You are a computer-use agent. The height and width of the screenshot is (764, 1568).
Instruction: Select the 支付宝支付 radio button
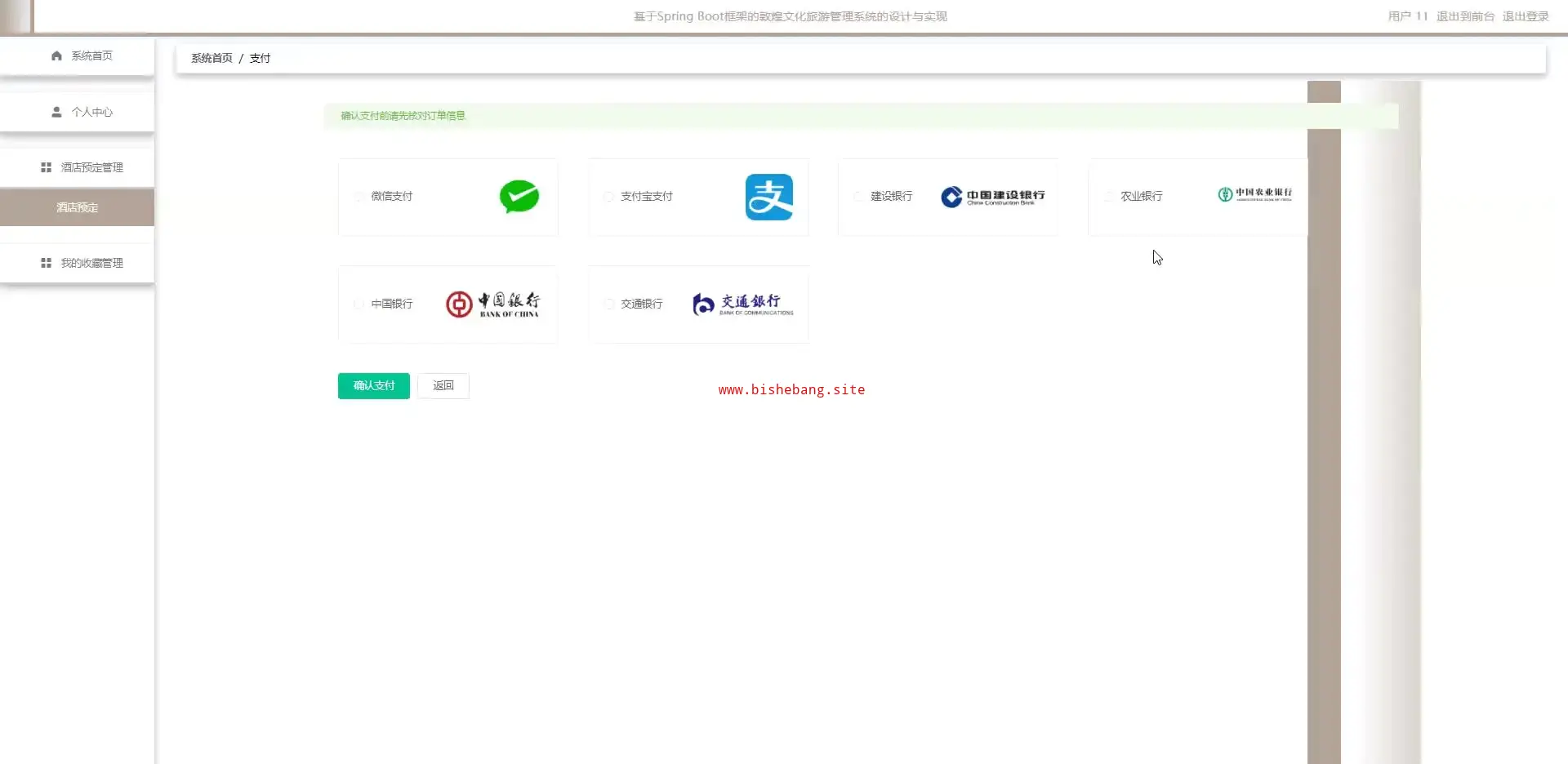tap(608, 197)
